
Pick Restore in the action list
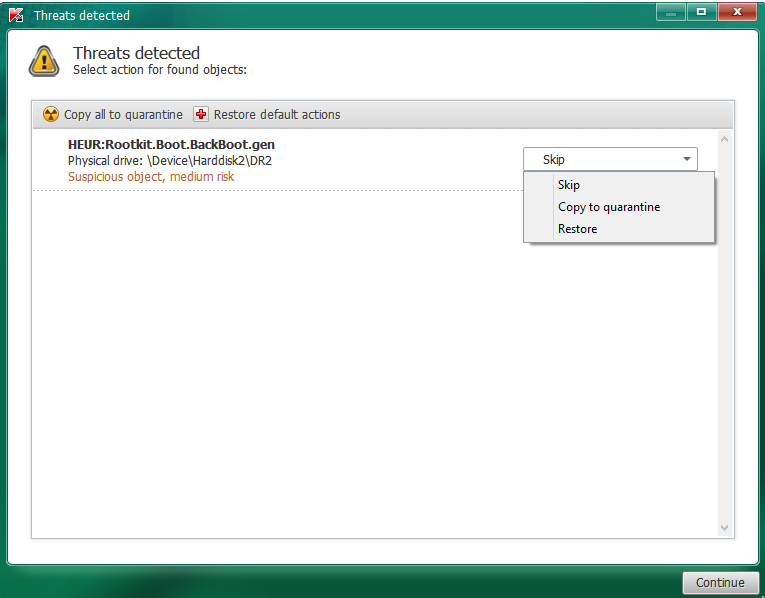[x=577, y=229]
